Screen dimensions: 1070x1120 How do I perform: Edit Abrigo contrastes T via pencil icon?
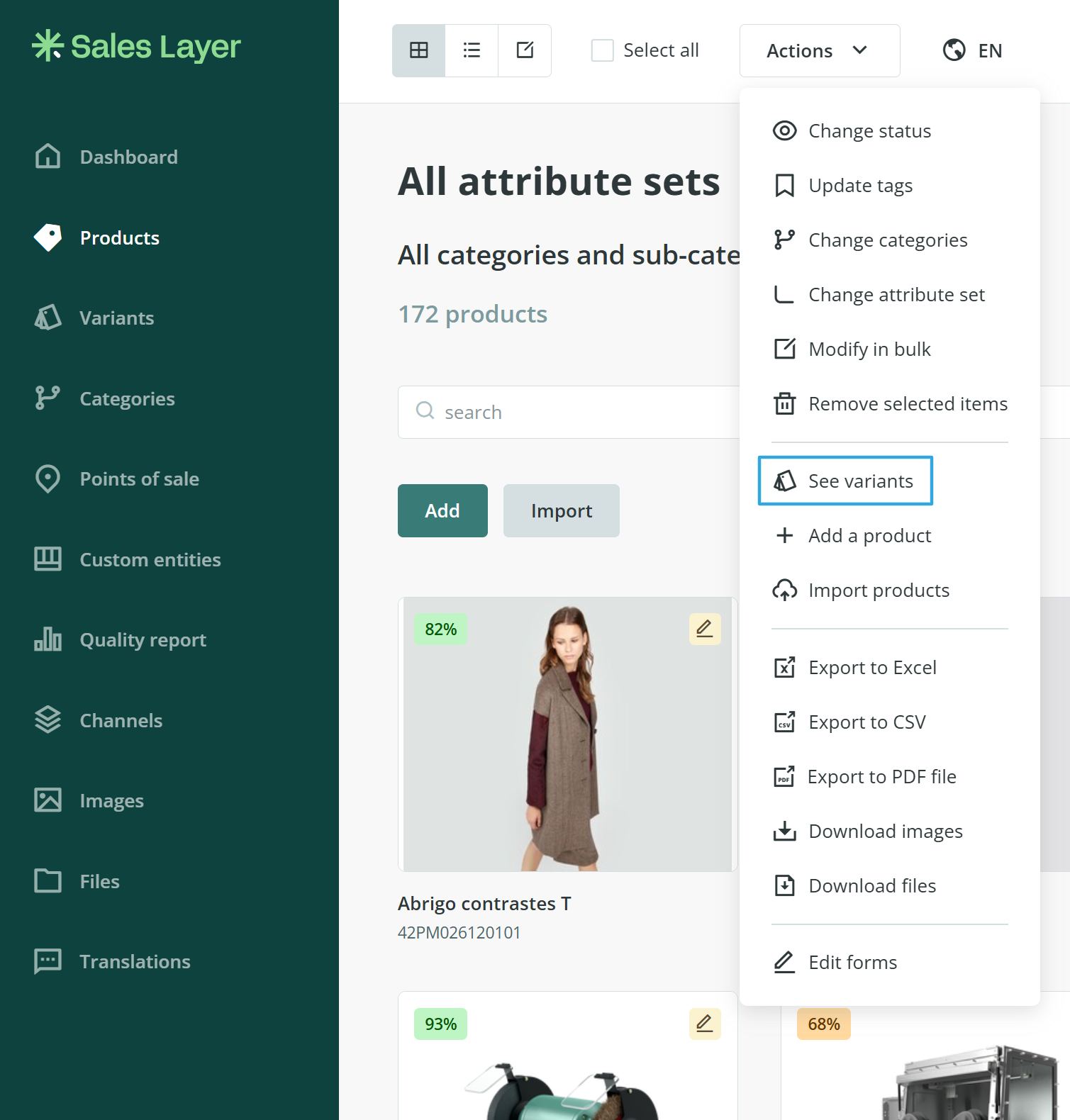pyautogui.click(x=705, y=629)
